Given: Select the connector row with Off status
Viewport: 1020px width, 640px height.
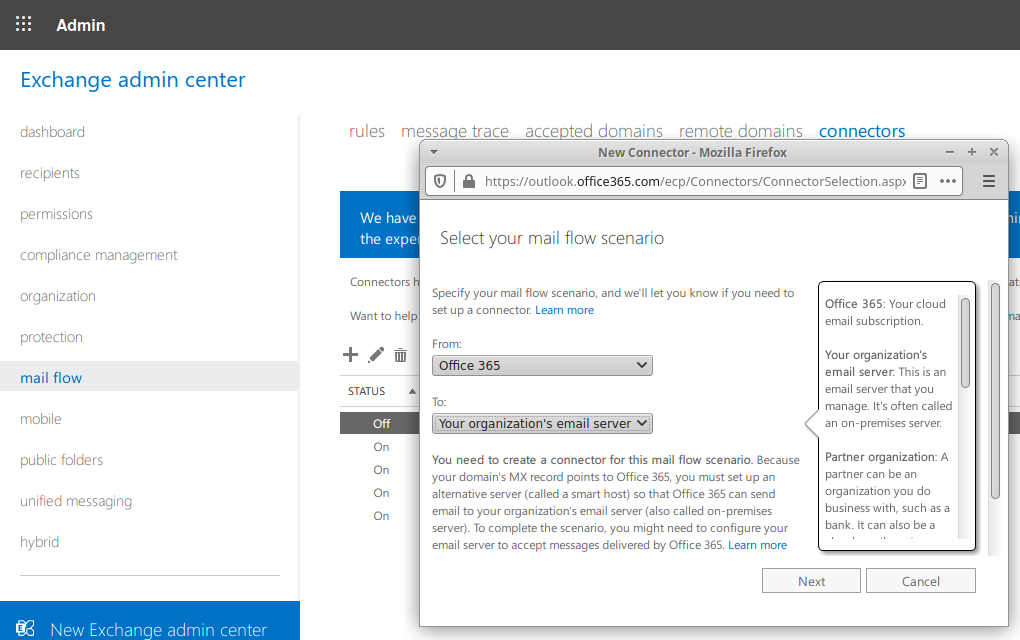Looking at the screenshot, I should click(380, 423).
